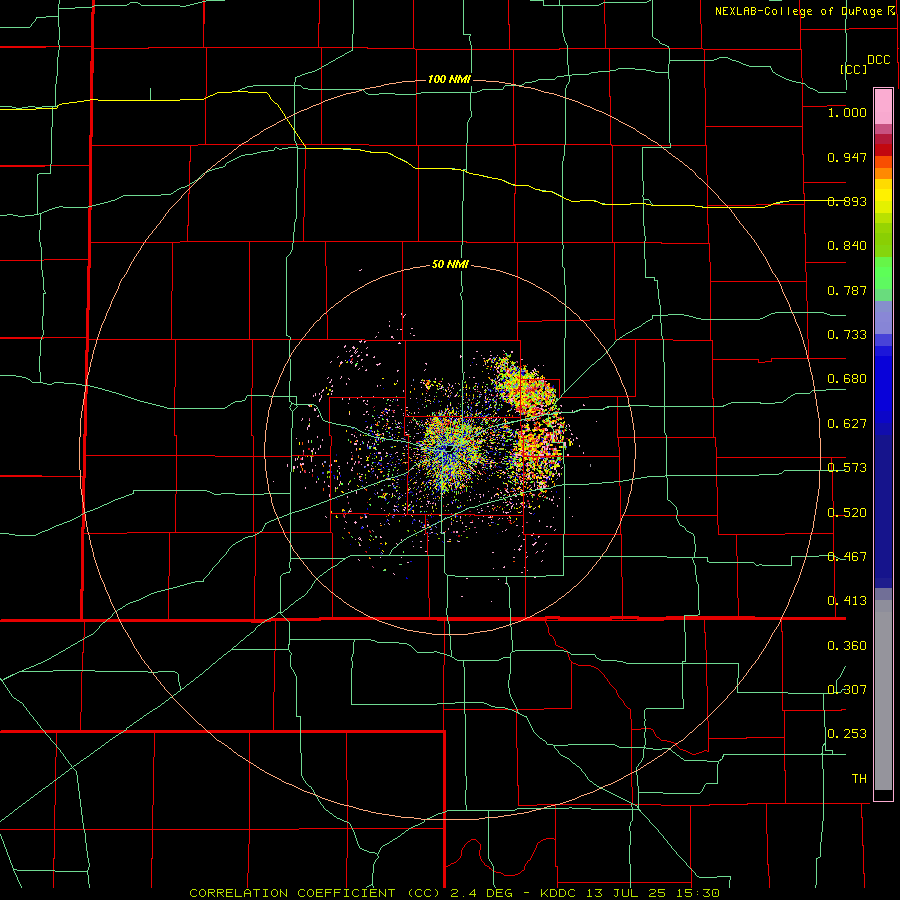Viewport: 900px width, 900px height.
Task: Click the 0.840 legend value
Action: [847, 246]
